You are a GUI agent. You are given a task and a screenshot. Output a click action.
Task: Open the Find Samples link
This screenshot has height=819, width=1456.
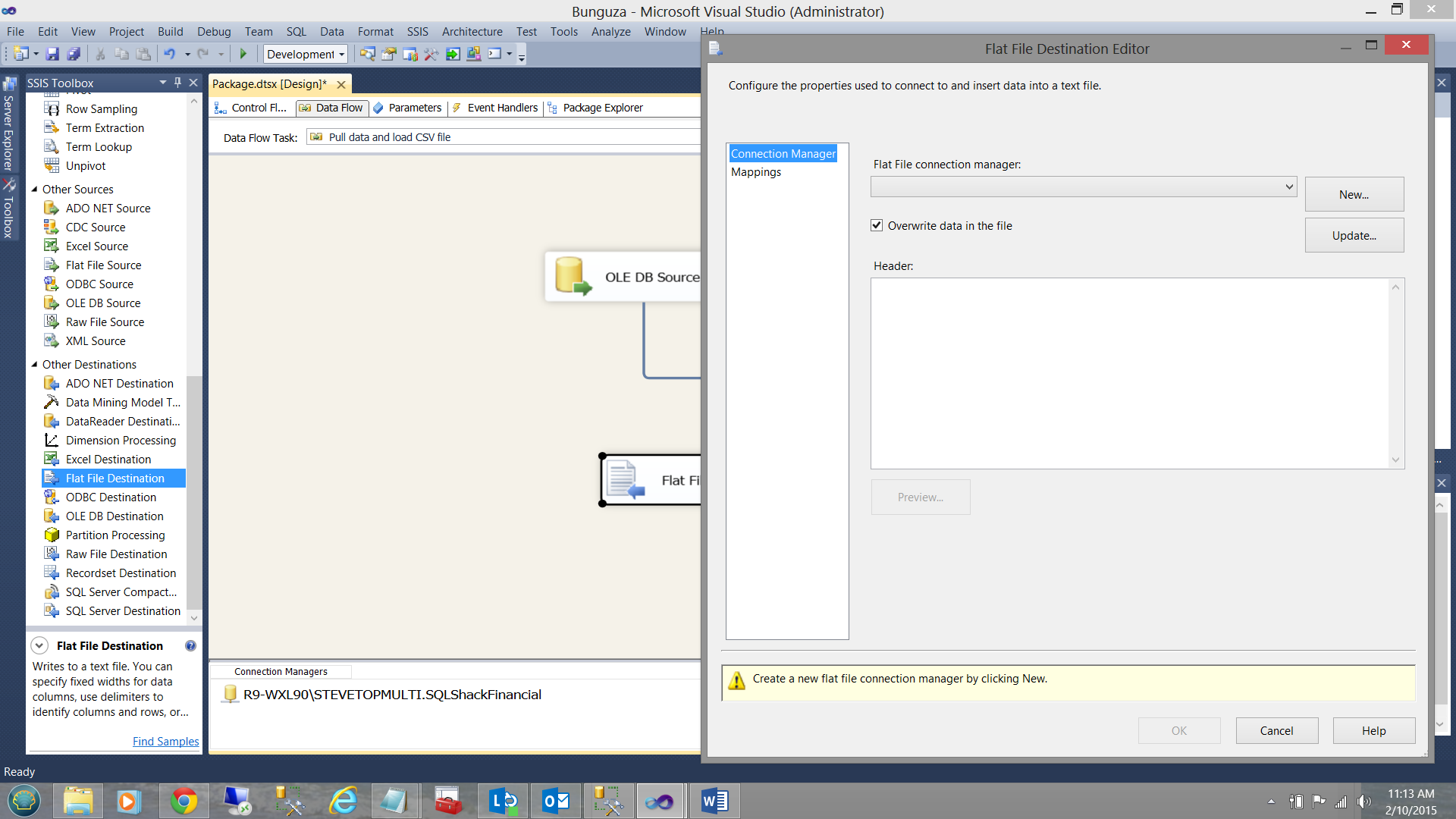tap(165, 742)
